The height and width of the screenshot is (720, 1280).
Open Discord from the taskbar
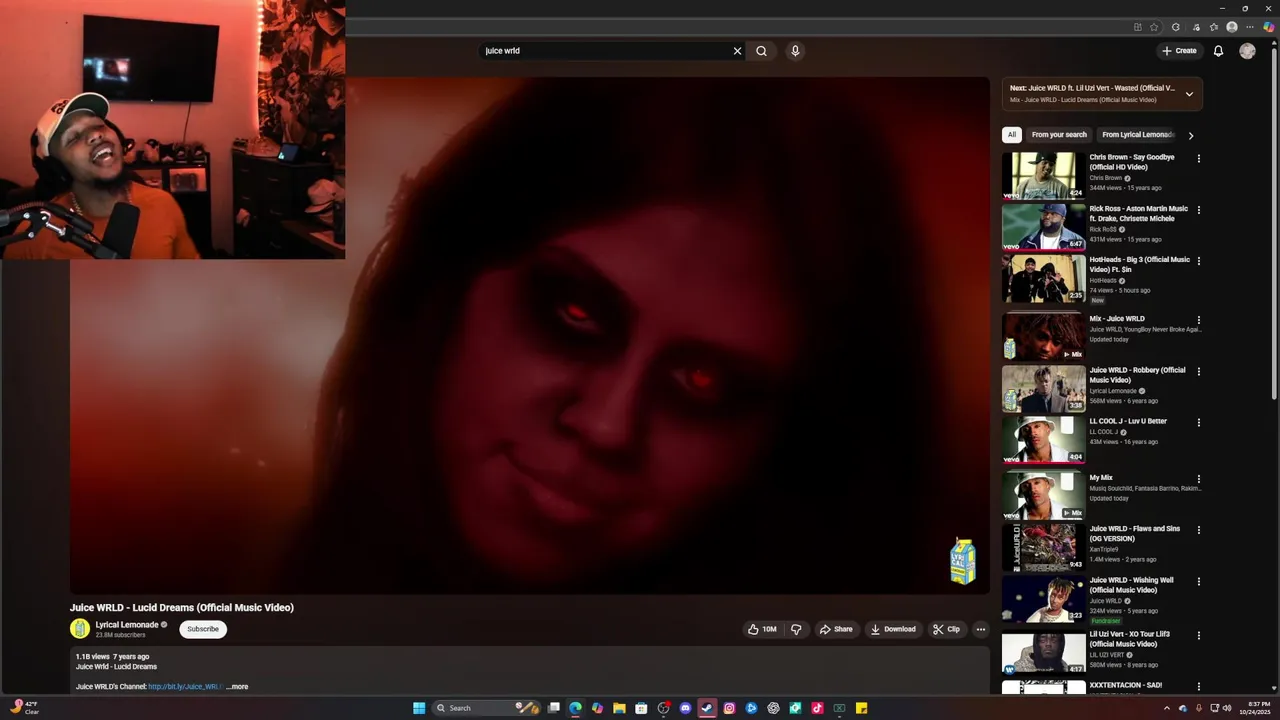point(685,708)
